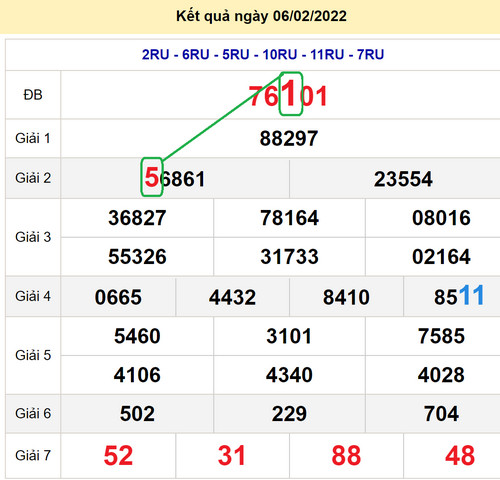Select the Giải 7 number 88
This screenshot has height=480, width=500.
pyautogui.click(x=346, y=455)
